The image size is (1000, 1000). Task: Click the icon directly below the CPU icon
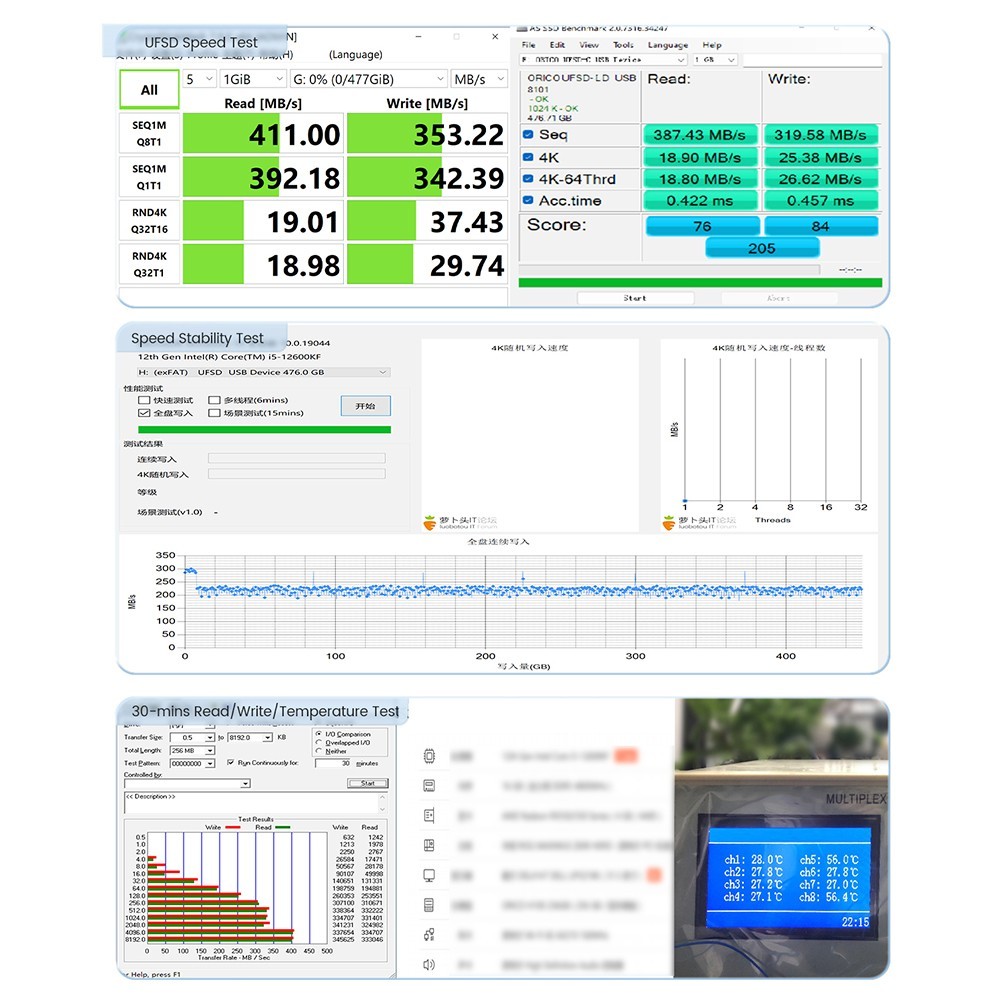(429, 785)
